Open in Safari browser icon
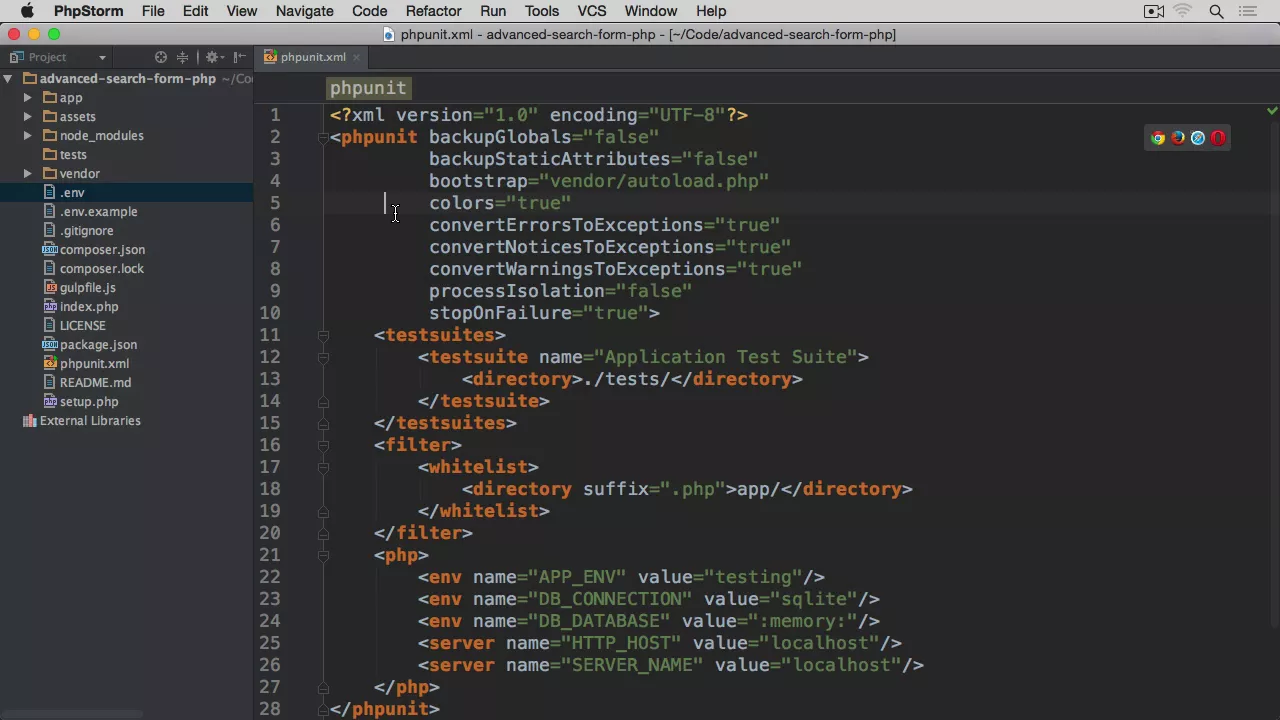The height and width of the screenshot is (720, 1280). pos(1198,138)
